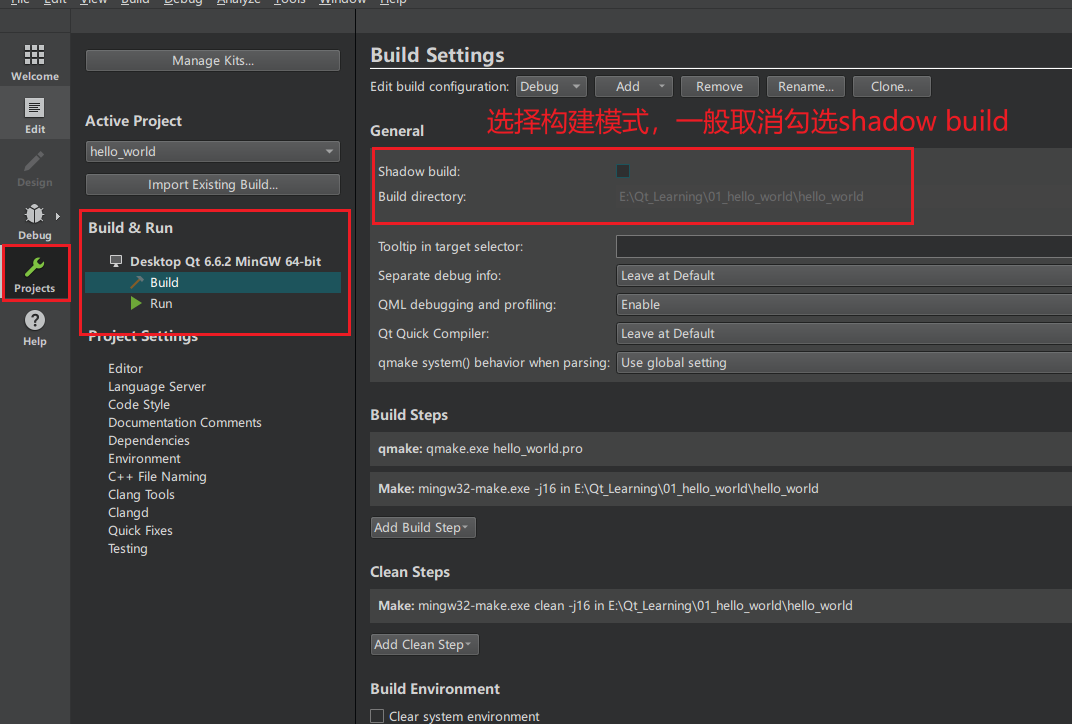Open Clang Tools project settings
This screenshot has width=1072, height=724.
pyautogui.click(x=141, y=495)
